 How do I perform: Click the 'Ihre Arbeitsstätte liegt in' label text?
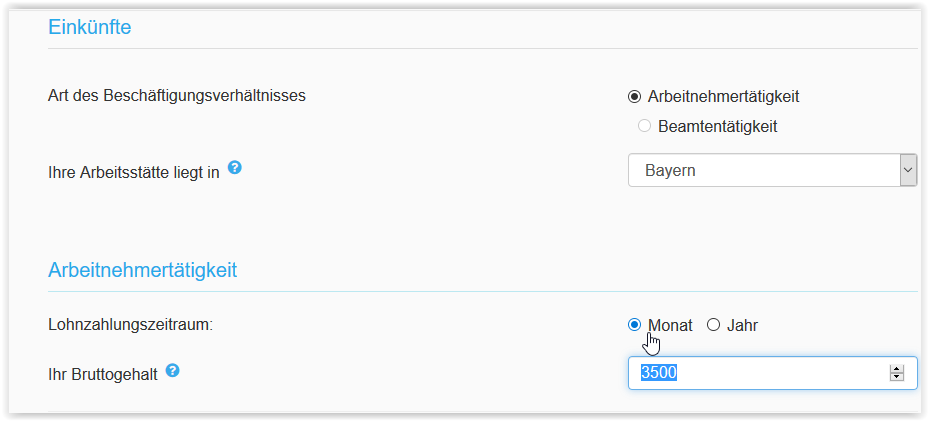(133, 172)
